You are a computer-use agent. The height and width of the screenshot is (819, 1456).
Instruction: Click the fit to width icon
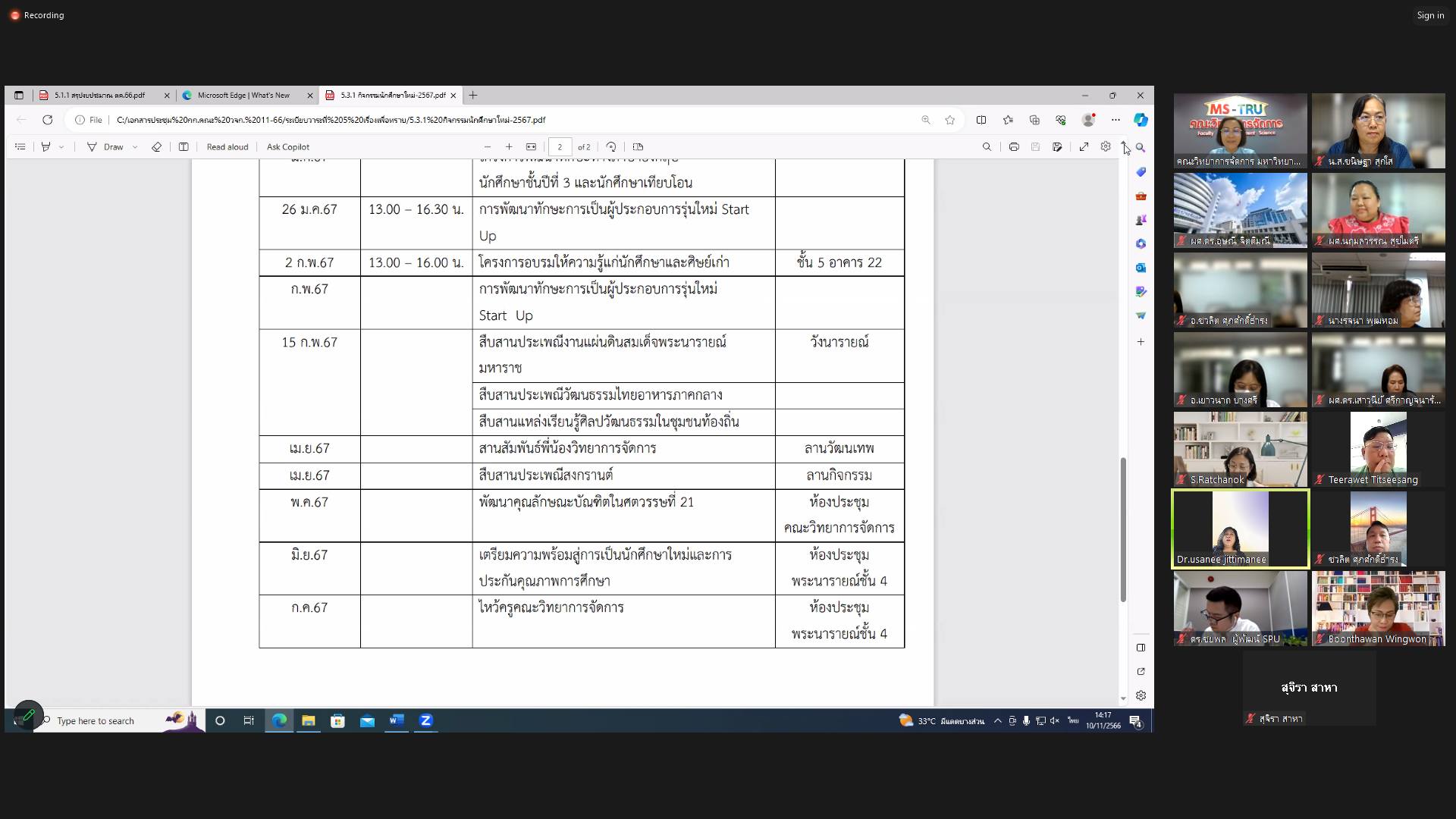point(531,147)
